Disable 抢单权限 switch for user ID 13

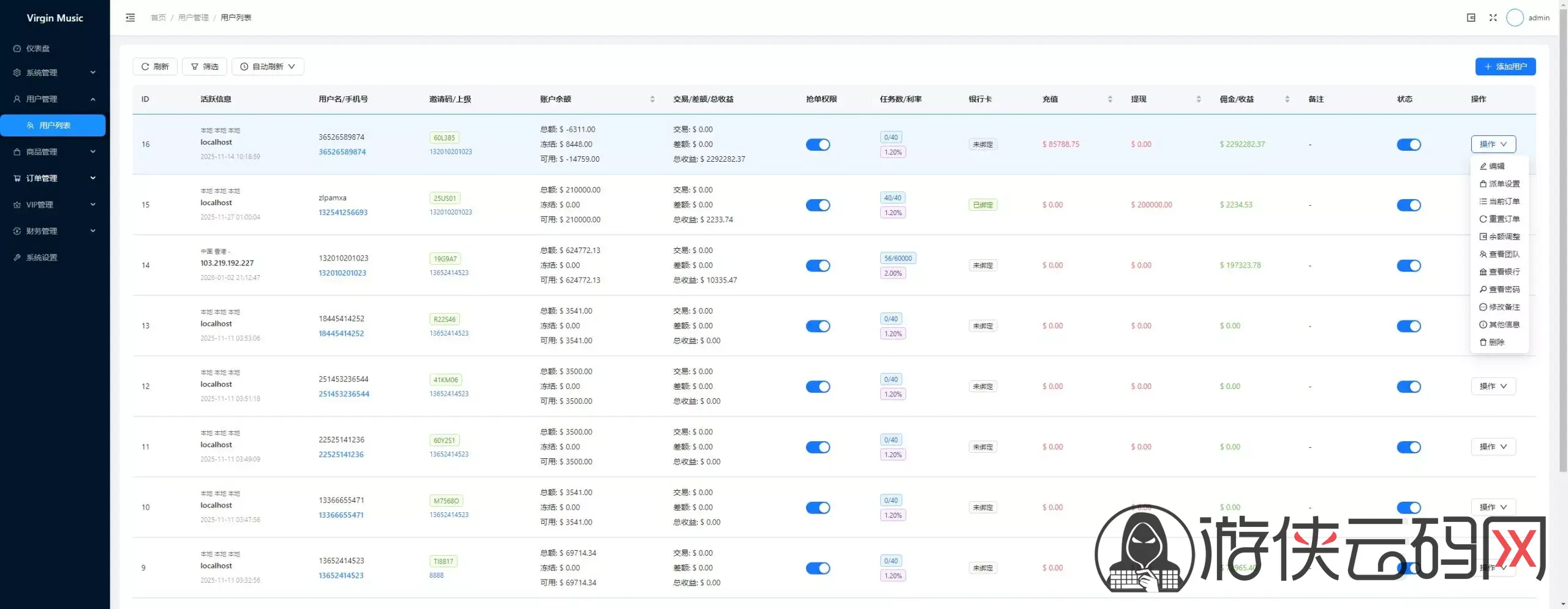click(x=817, y=326)
